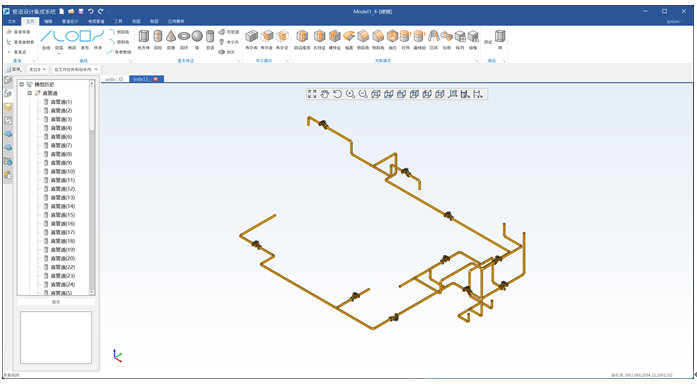Select the straight line curve tool
Image resolution: width=697 pixels, height=385 pixels.
point(46,39)
